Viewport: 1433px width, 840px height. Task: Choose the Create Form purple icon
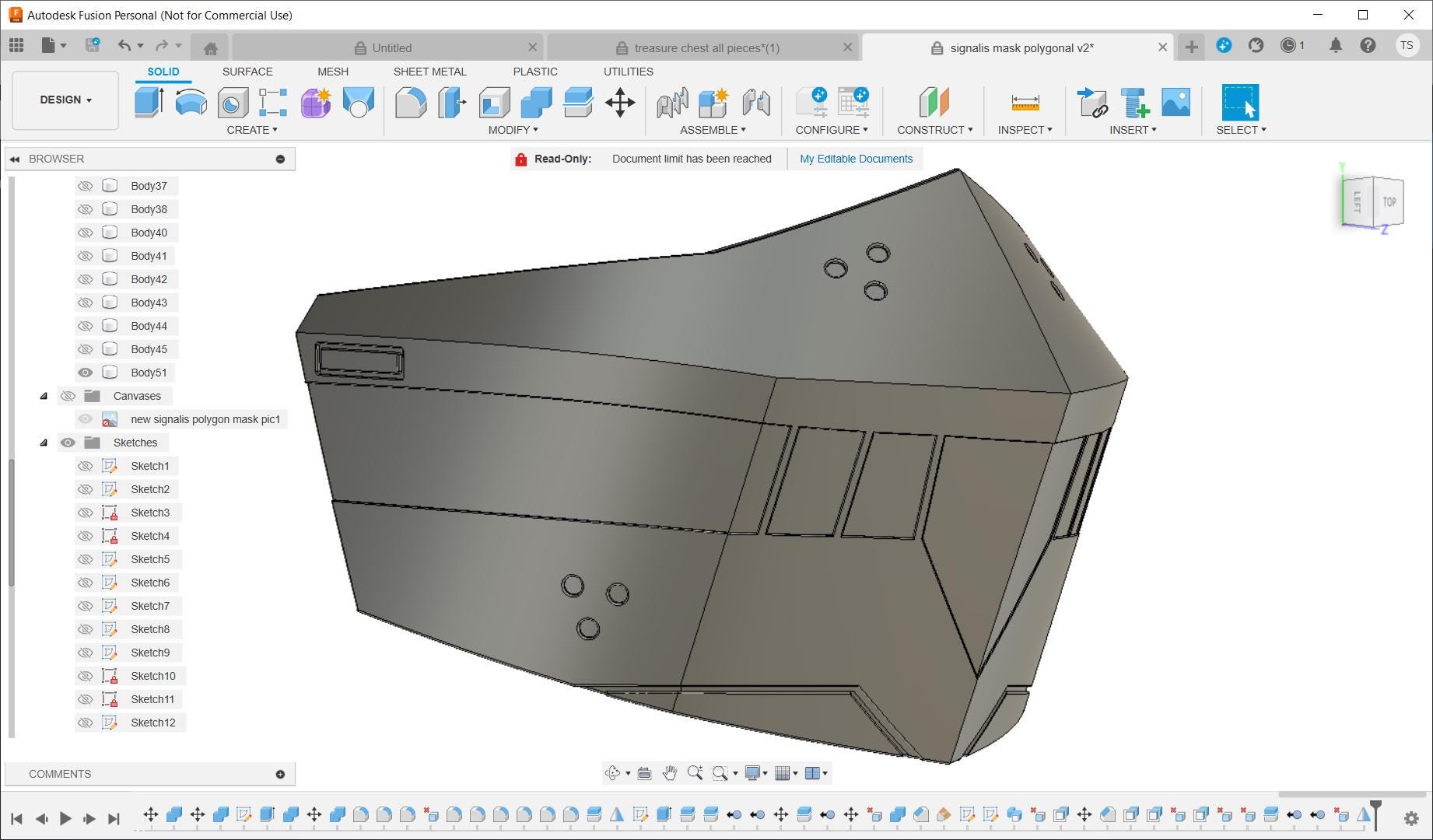click(316, 102)
